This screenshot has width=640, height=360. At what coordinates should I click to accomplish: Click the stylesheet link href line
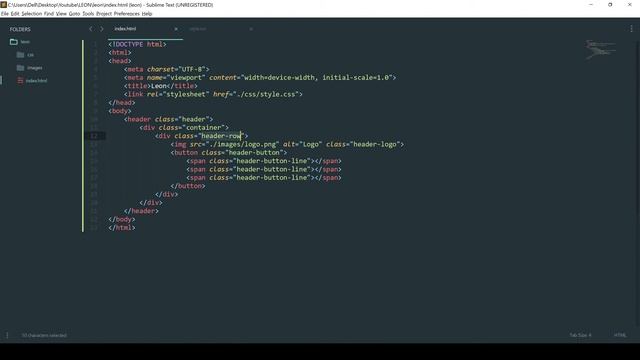pyautogui.click(x=213, y=94)
